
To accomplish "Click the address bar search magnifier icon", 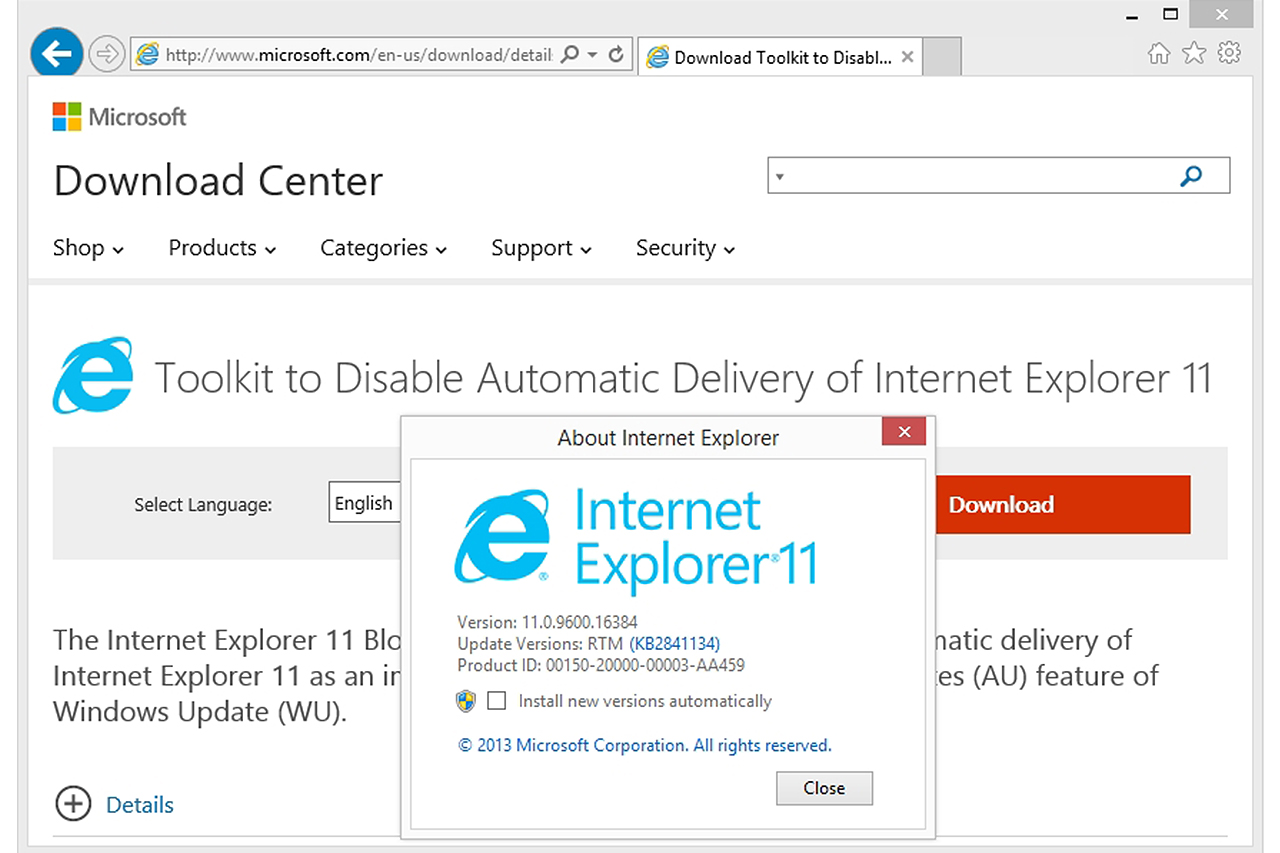I will pos(570,55).
